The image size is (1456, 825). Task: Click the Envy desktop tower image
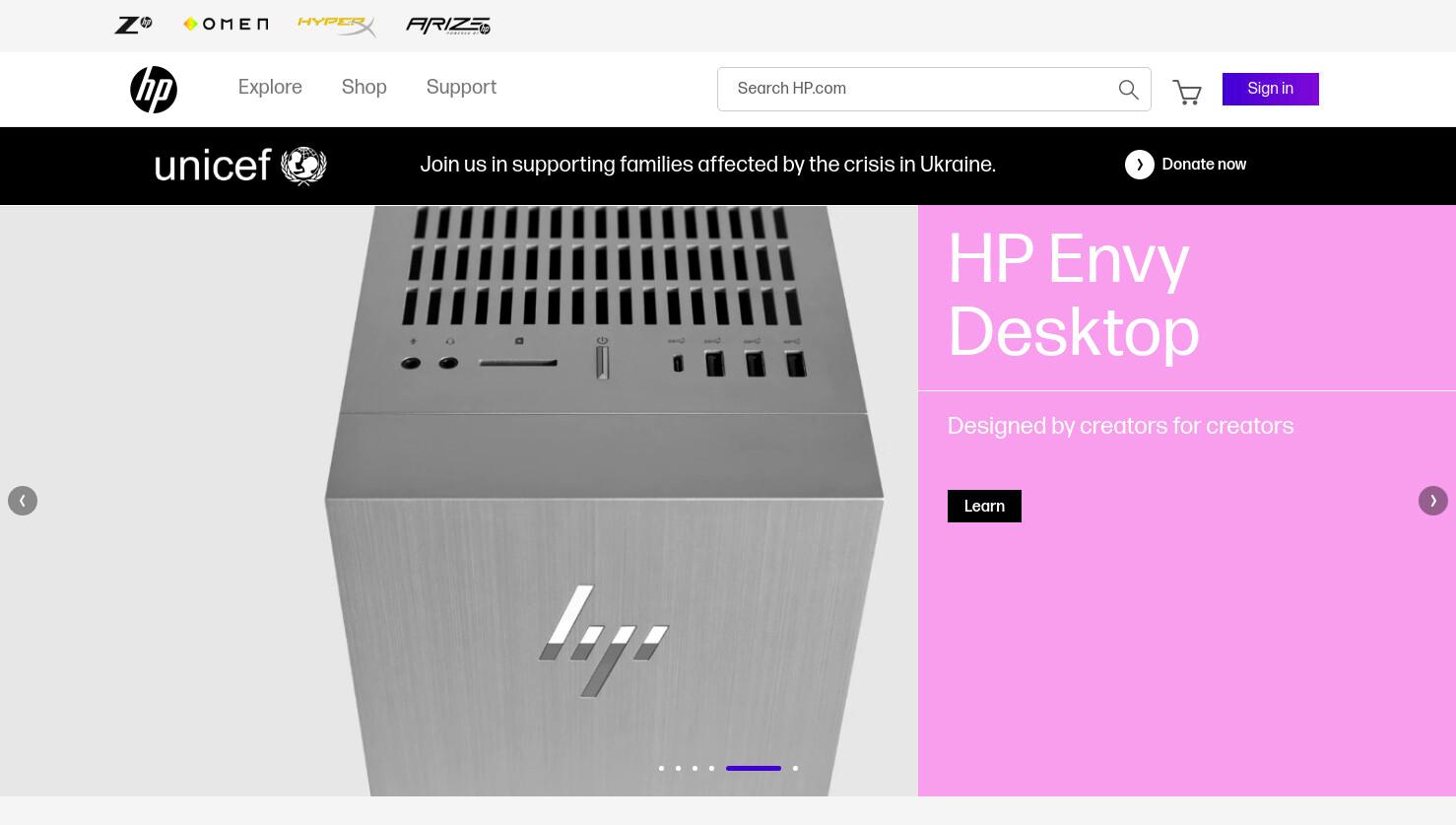click(x=604, y=501)
